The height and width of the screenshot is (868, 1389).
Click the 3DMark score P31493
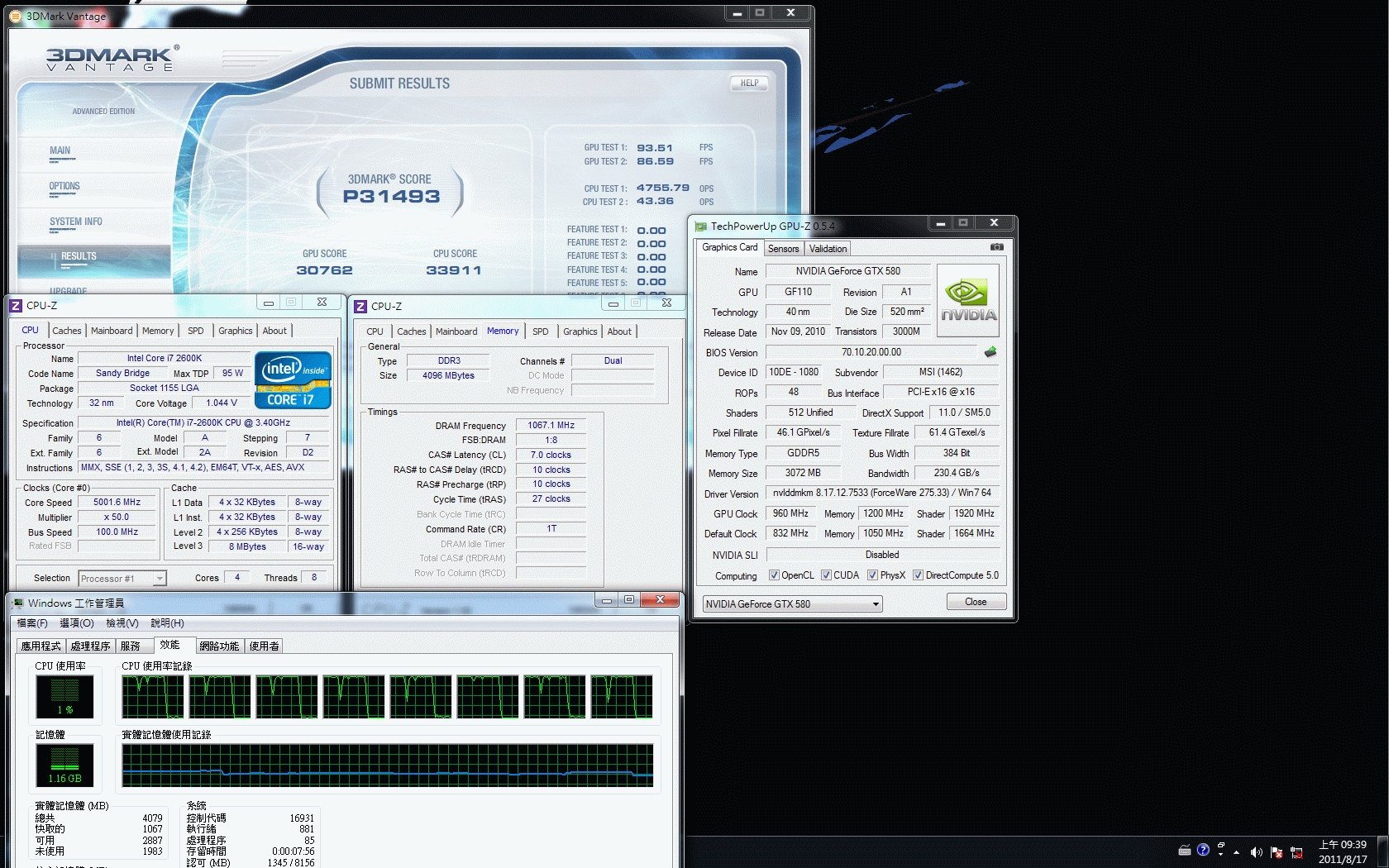(391, 197)
